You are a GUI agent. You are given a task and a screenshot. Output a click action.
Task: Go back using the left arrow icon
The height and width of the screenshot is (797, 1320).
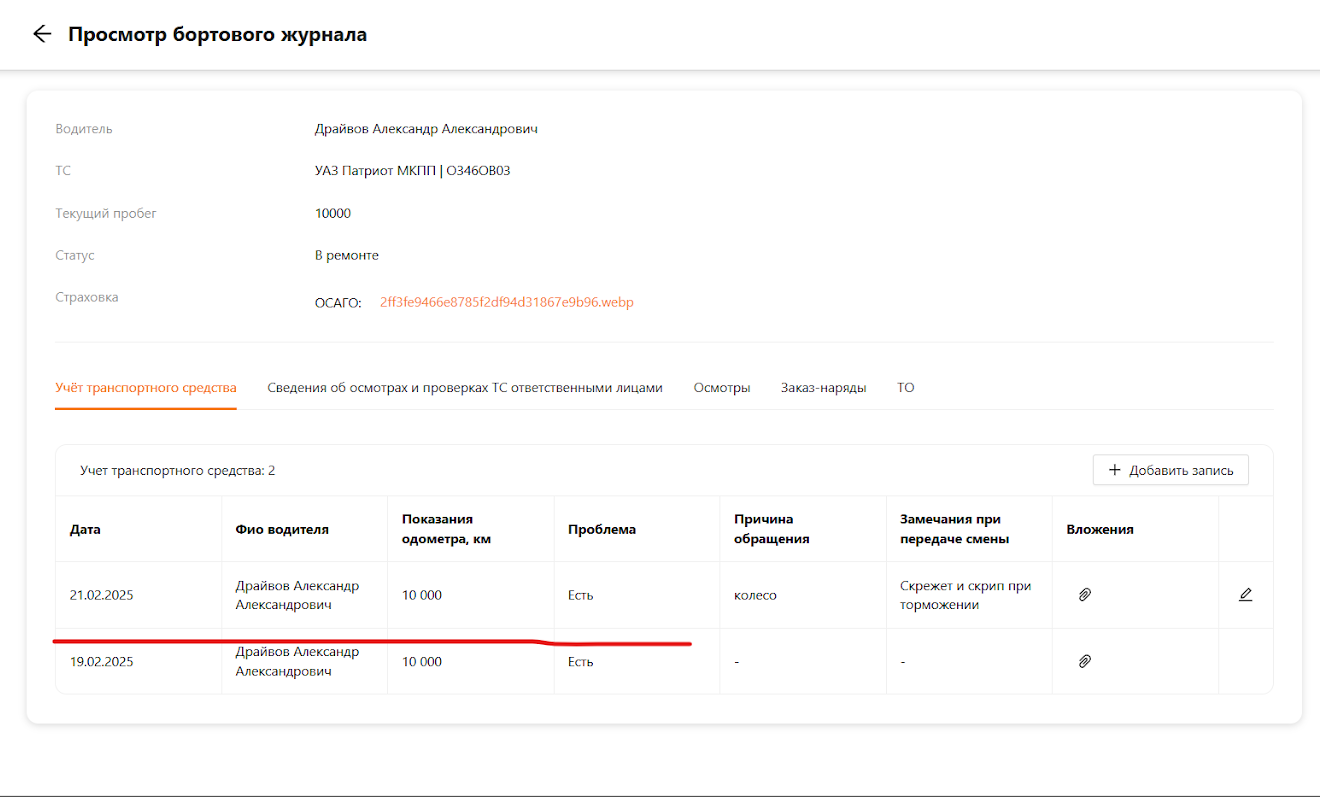[x=41, y=34]
